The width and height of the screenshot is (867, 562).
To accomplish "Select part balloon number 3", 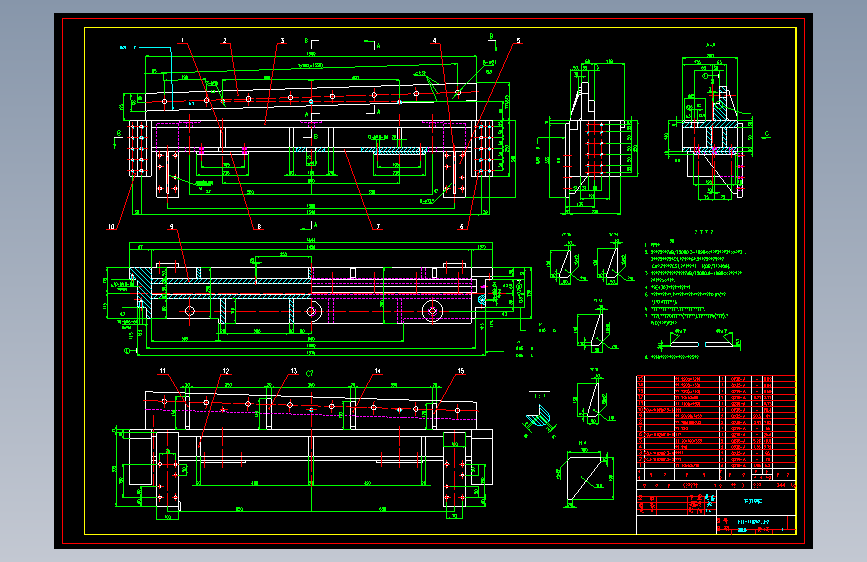I will 283,40.
